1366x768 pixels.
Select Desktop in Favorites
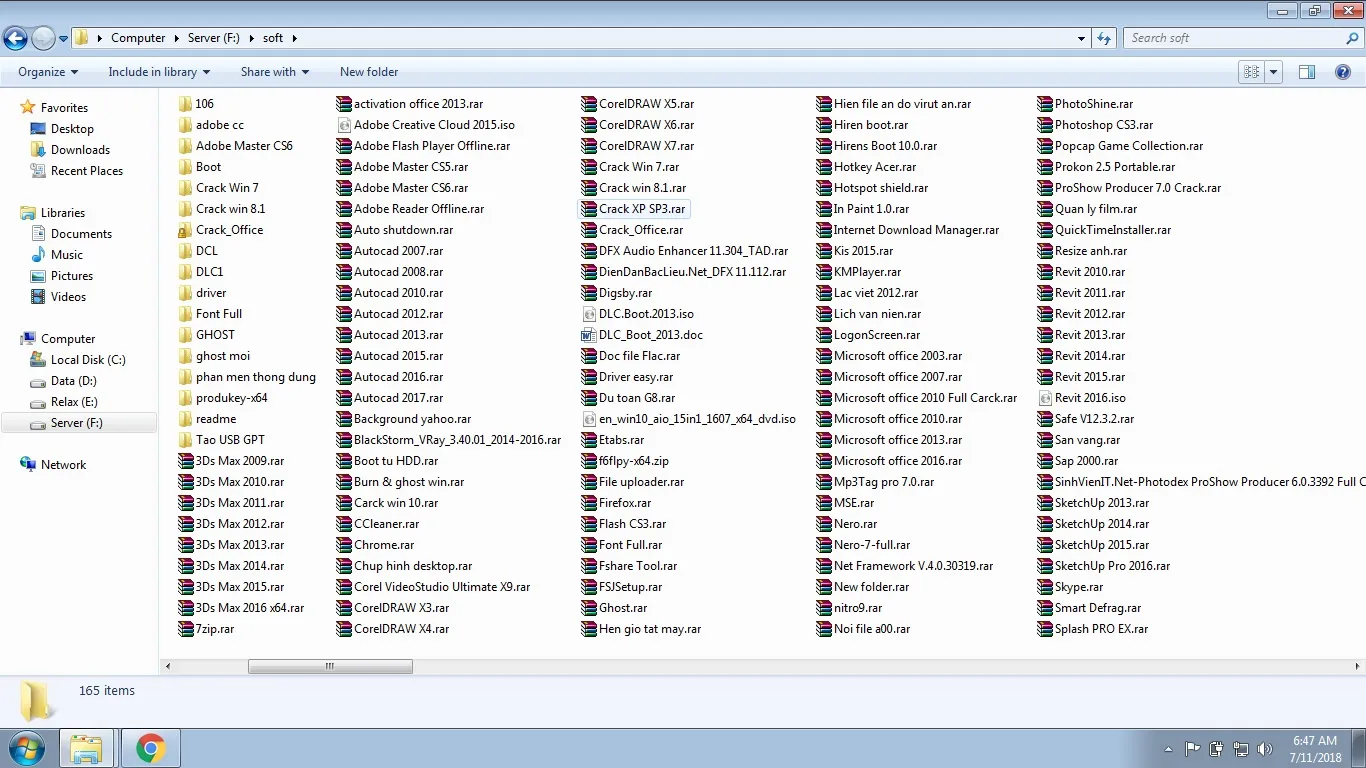pyautogui.click(x=72, y=129)
